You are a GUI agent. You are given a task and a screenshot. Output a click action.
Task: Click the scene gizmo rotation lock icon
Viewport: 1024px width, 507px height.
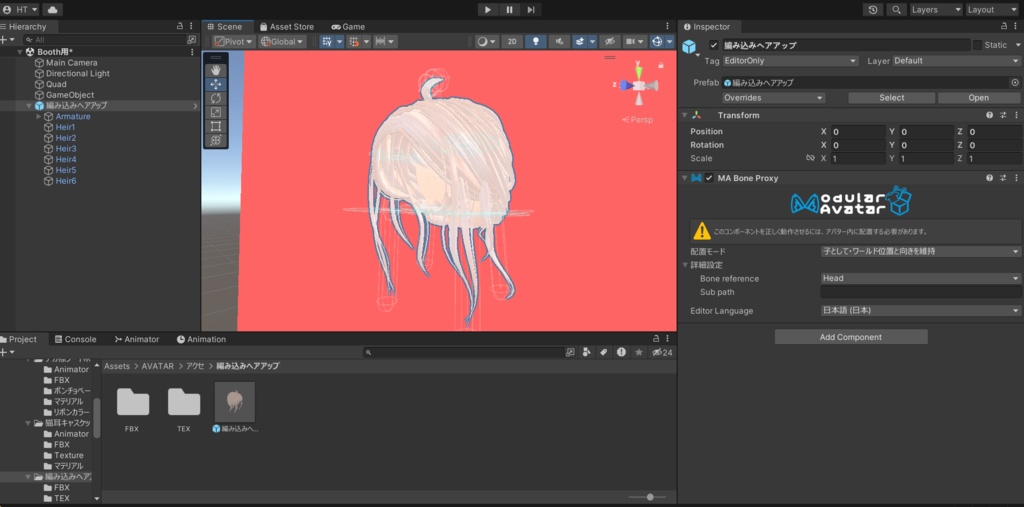661,65
